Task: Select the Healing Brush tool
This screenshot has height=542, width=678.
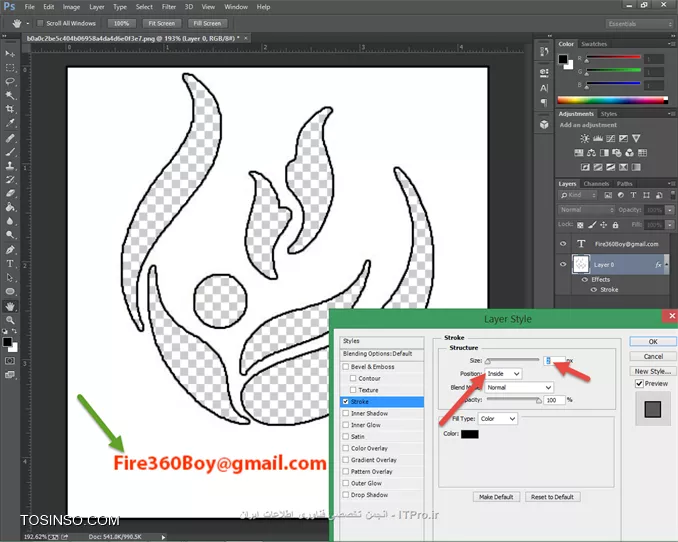Action: click(10, 138)
